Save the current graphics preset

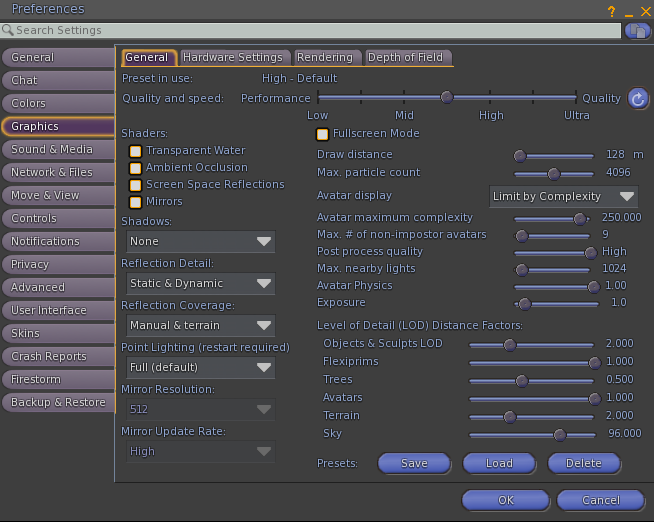(x=414, y=463)
